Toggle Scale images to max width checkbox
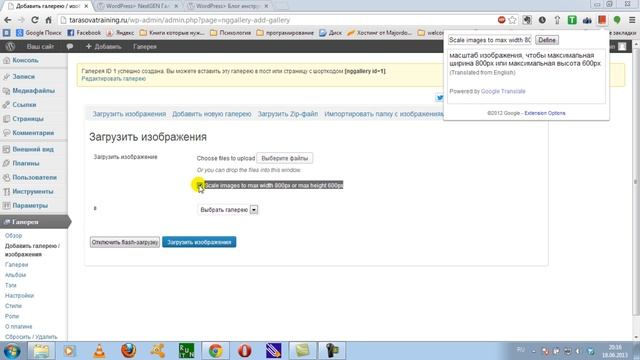Viewport: 640px width, 360px height. point(200,185)
